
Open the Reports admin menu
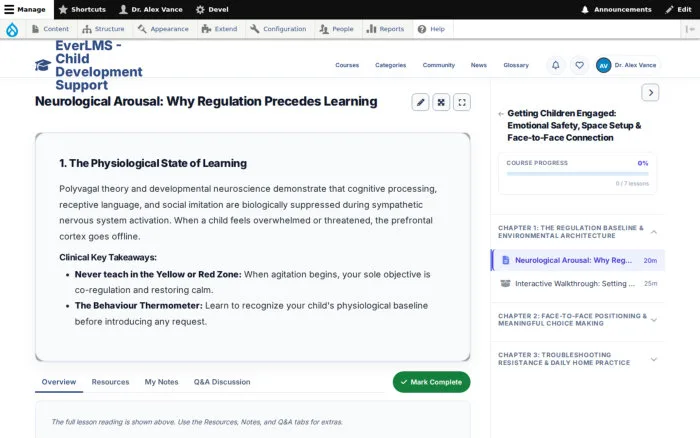tap(385, 29)
